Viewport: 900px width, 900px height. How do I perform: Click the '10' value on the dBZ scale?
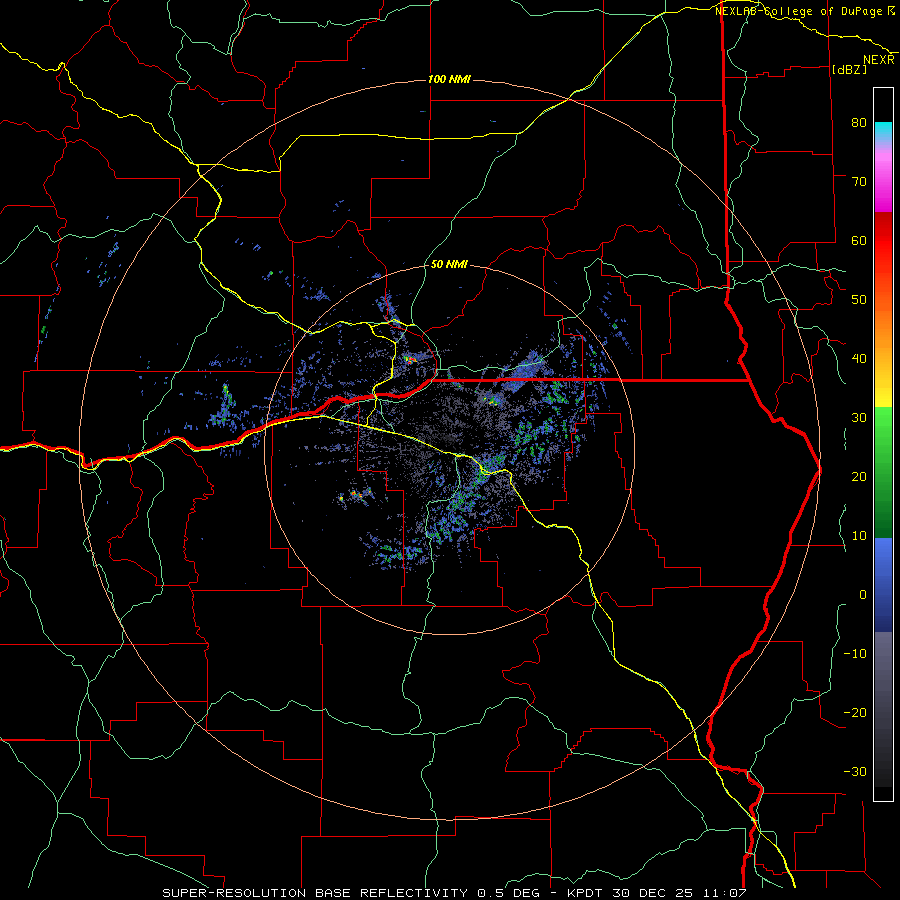tap(859, 536)
